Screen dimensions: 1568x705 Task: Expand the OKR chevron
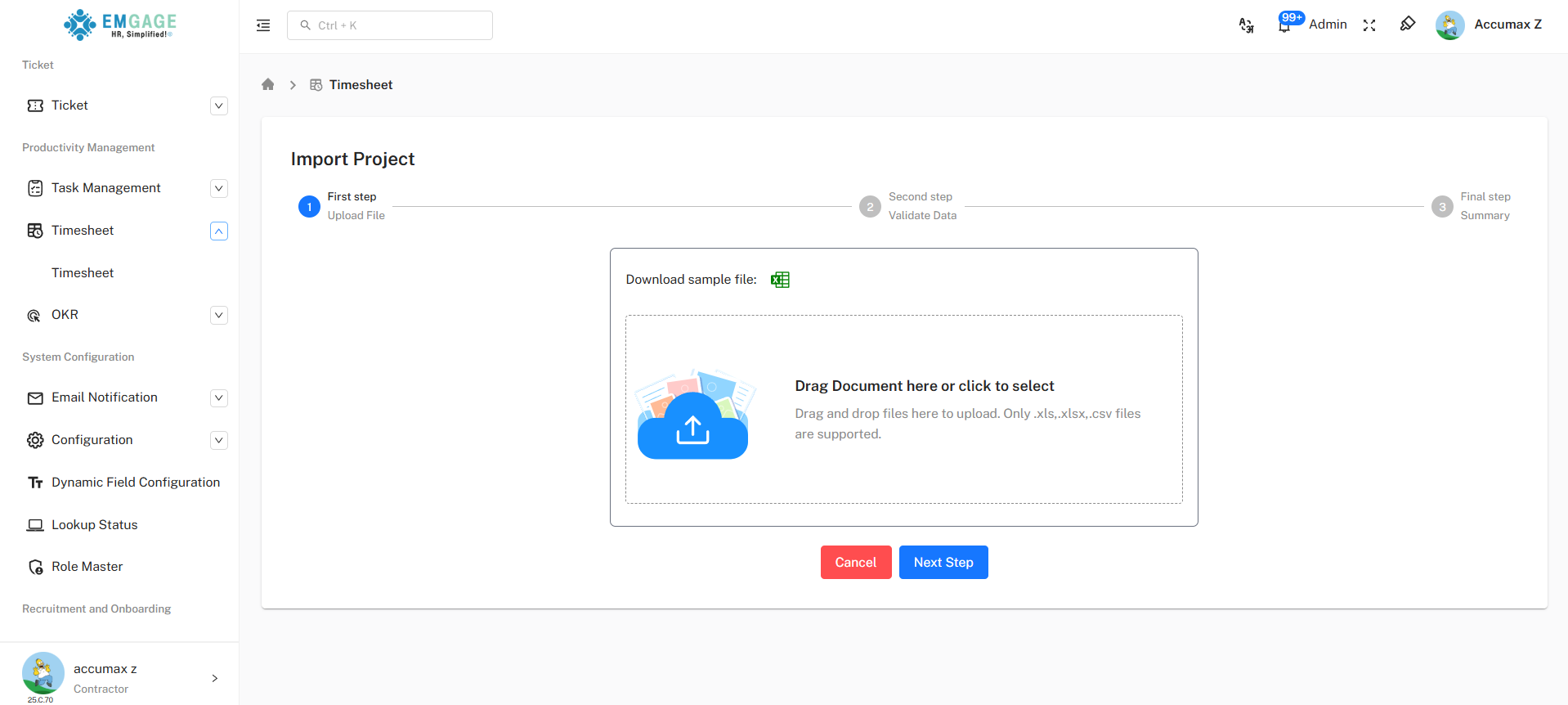click(x=219, y=315)
